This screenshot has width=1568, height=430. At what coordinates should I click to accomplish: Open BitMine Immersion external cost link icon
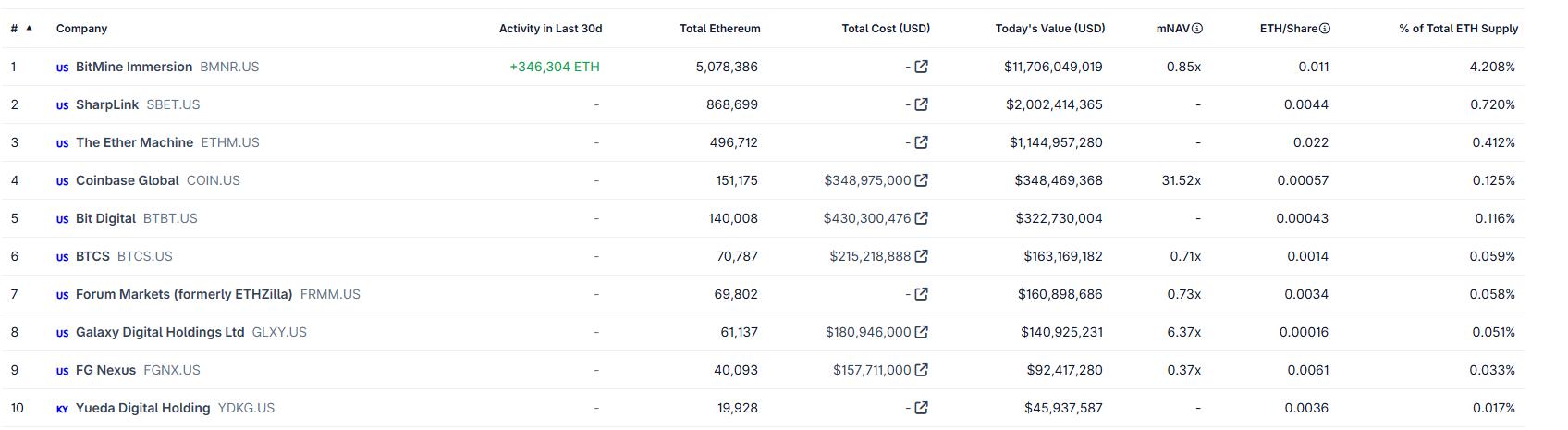coord(921,67)
